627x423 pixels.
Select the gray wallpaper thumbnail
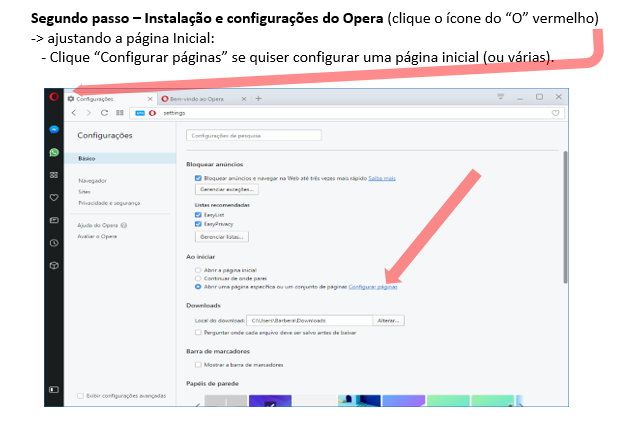pos(226,401)
